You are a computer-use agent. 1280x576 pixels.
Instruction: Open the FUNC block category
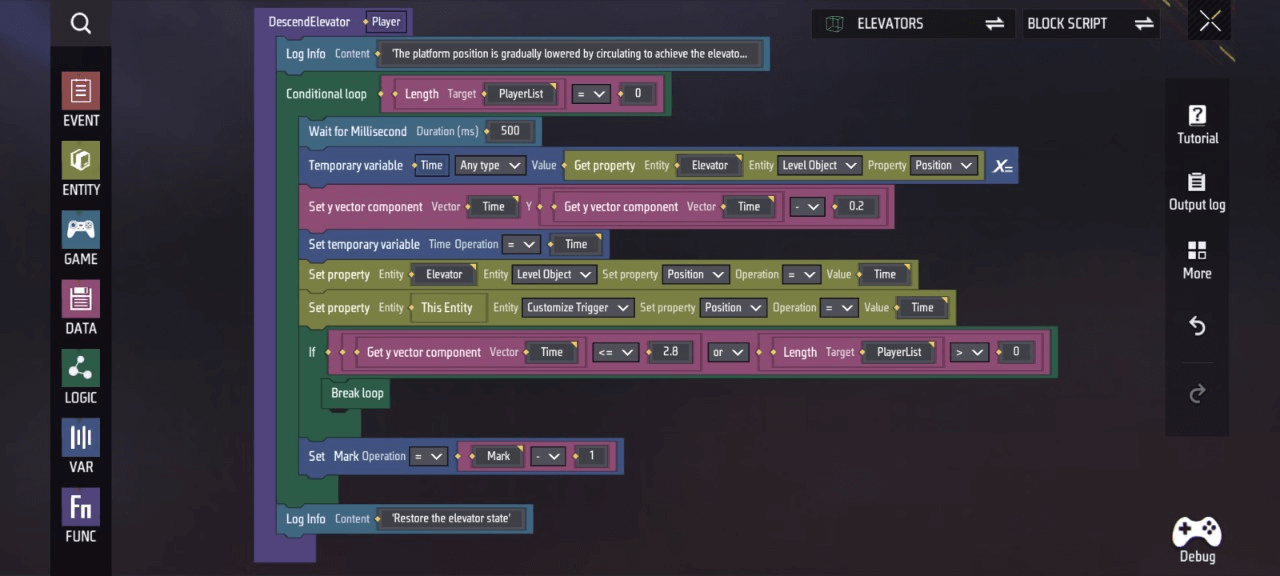81,515
